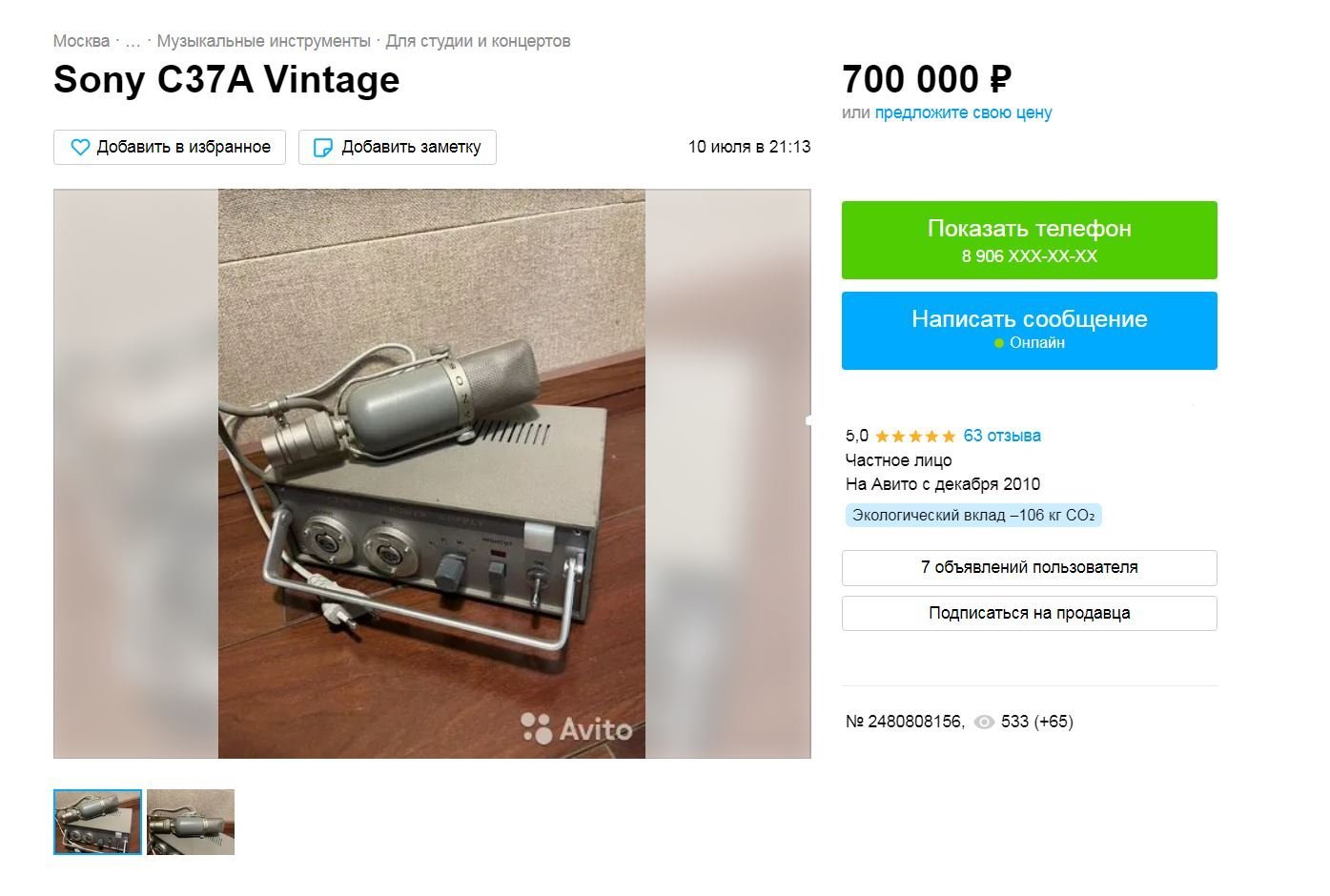Open 7 объявлений пользователя listings
This screenshot has width=1330, height=896.
point(1029,568)
